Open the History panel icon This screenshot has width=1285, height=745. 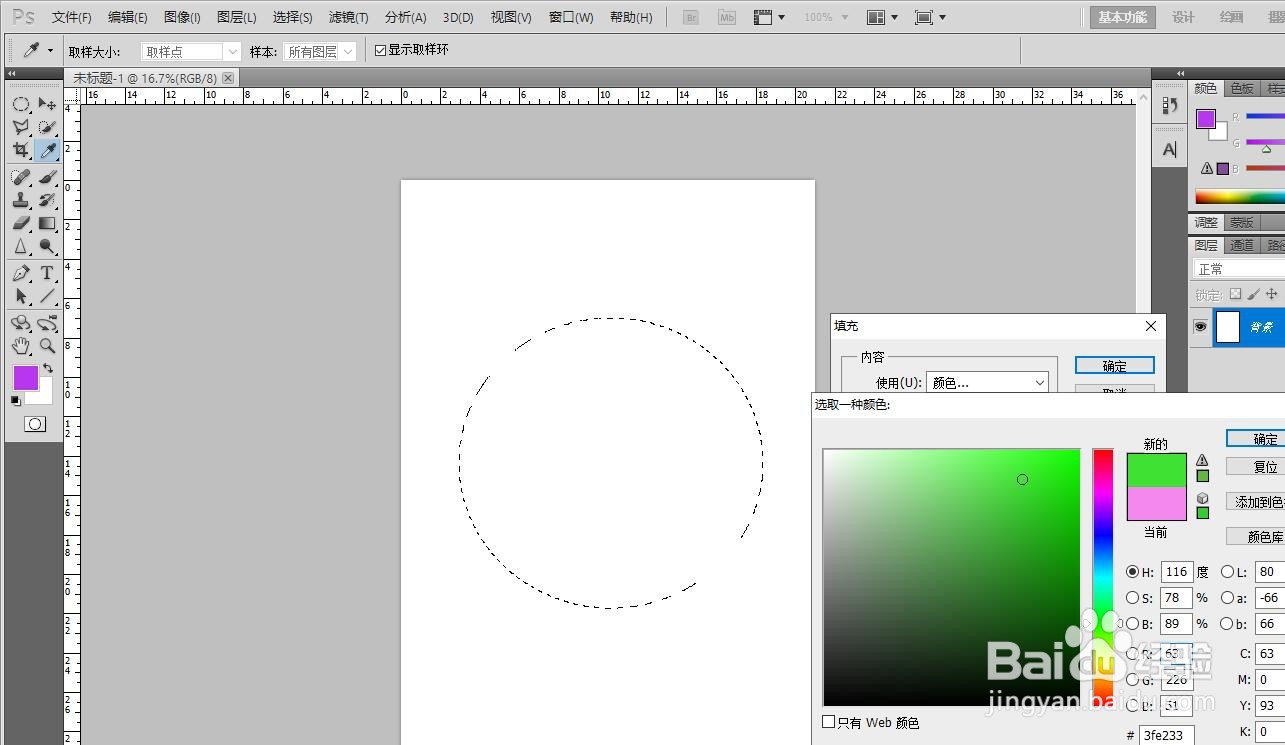point(1169,105)
